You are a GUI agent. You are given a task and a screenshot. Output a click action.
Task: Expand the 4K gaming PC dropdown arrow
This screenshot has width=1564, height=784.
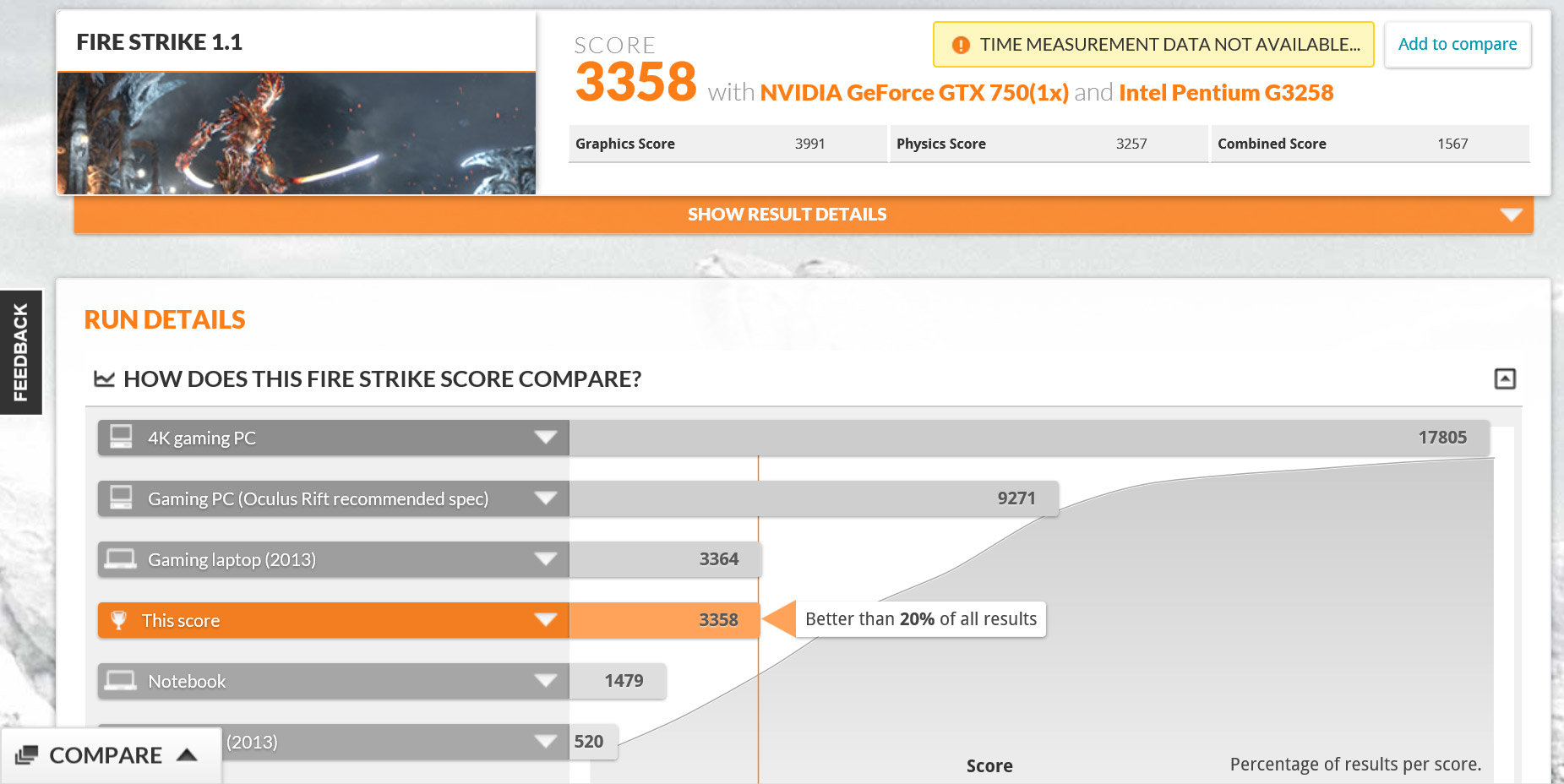(546, 438)
